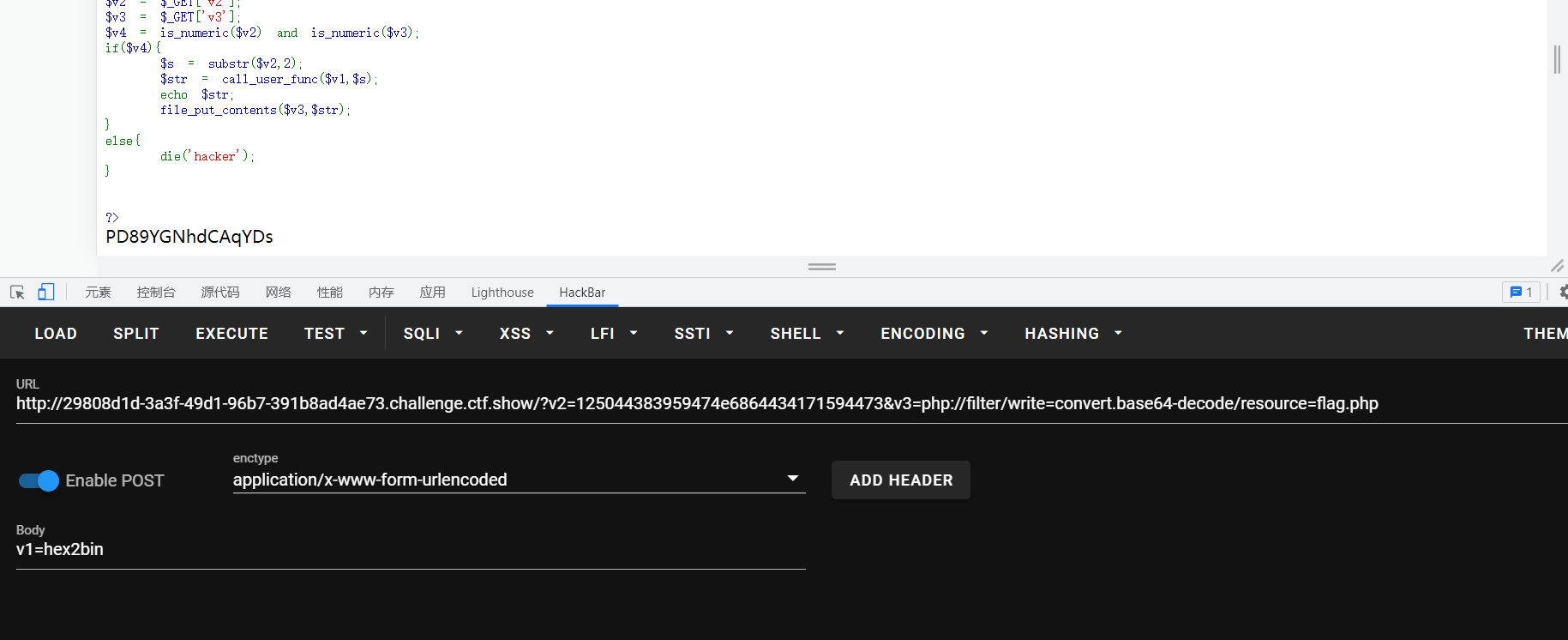Focus the URL input field
This screenshot has width=1568, height=640.
click(791, 404)
